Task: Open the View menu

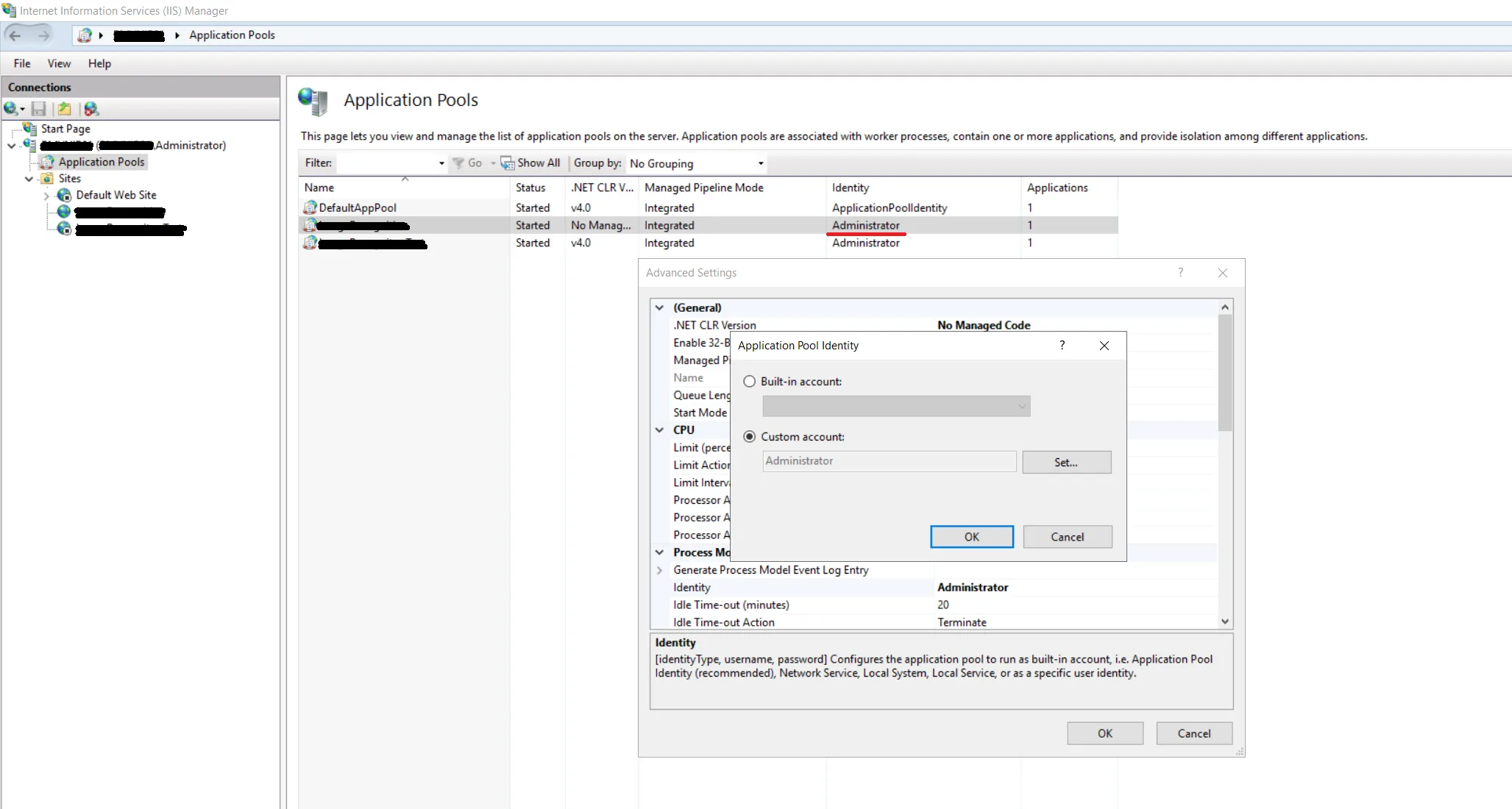Action: pyautogui.click(x=59, y=63)
